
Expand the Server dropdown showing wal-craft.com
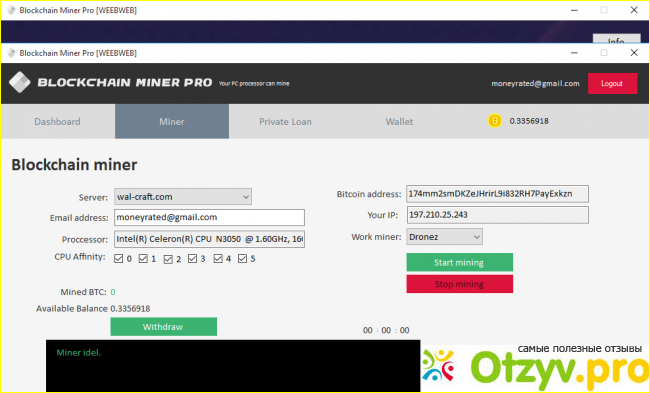[183, 196]
